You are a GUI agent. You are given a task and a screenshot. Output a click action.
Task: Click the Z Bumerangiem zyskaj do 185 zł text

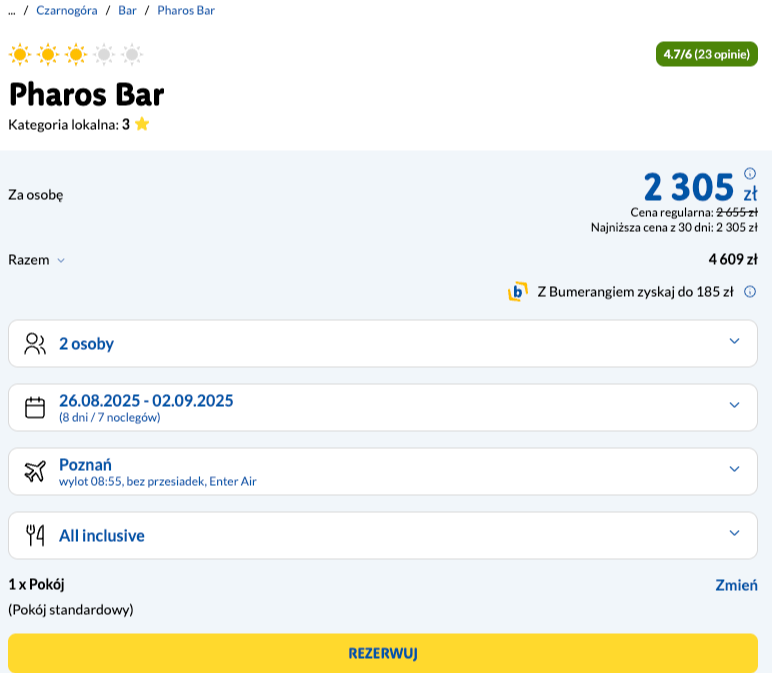(635, 292)
